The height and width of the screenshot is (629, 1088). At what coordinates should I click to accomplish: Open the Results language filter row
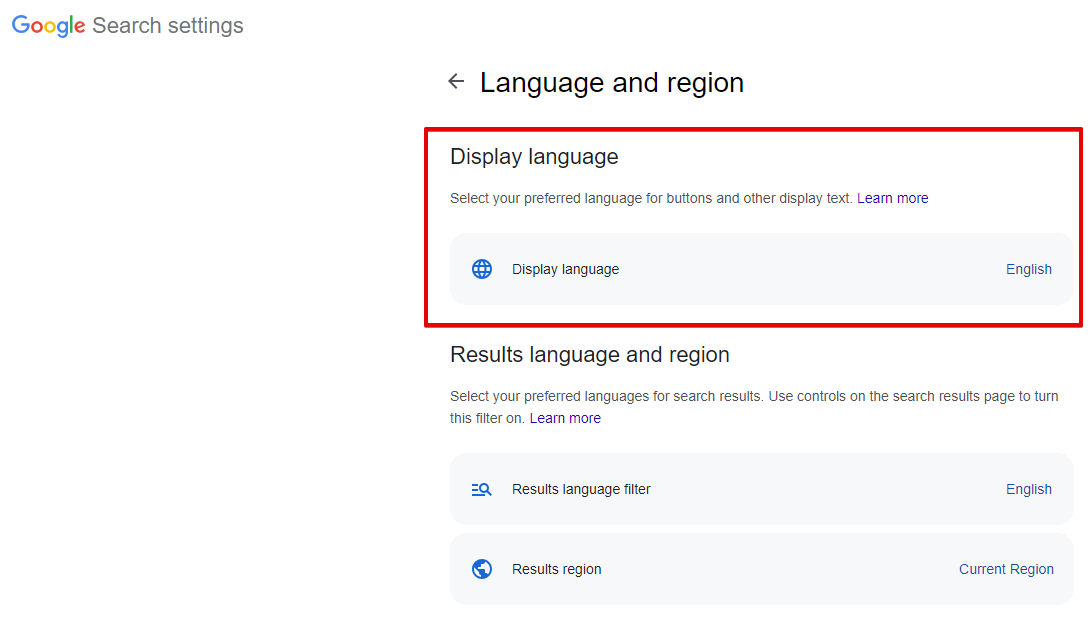point(762,489)
